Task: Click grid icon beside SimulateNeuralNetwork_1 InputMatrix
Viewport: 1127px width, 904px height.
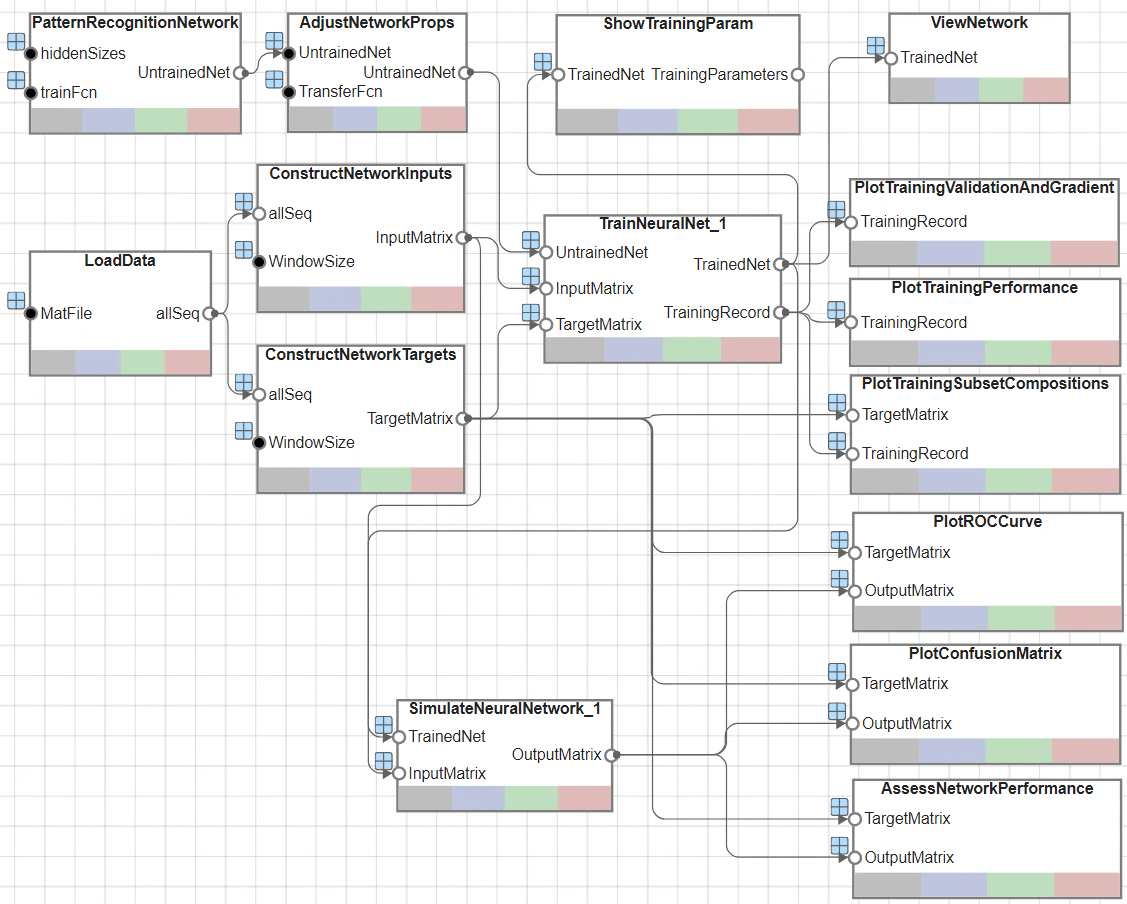Action: tap(382, 762)
